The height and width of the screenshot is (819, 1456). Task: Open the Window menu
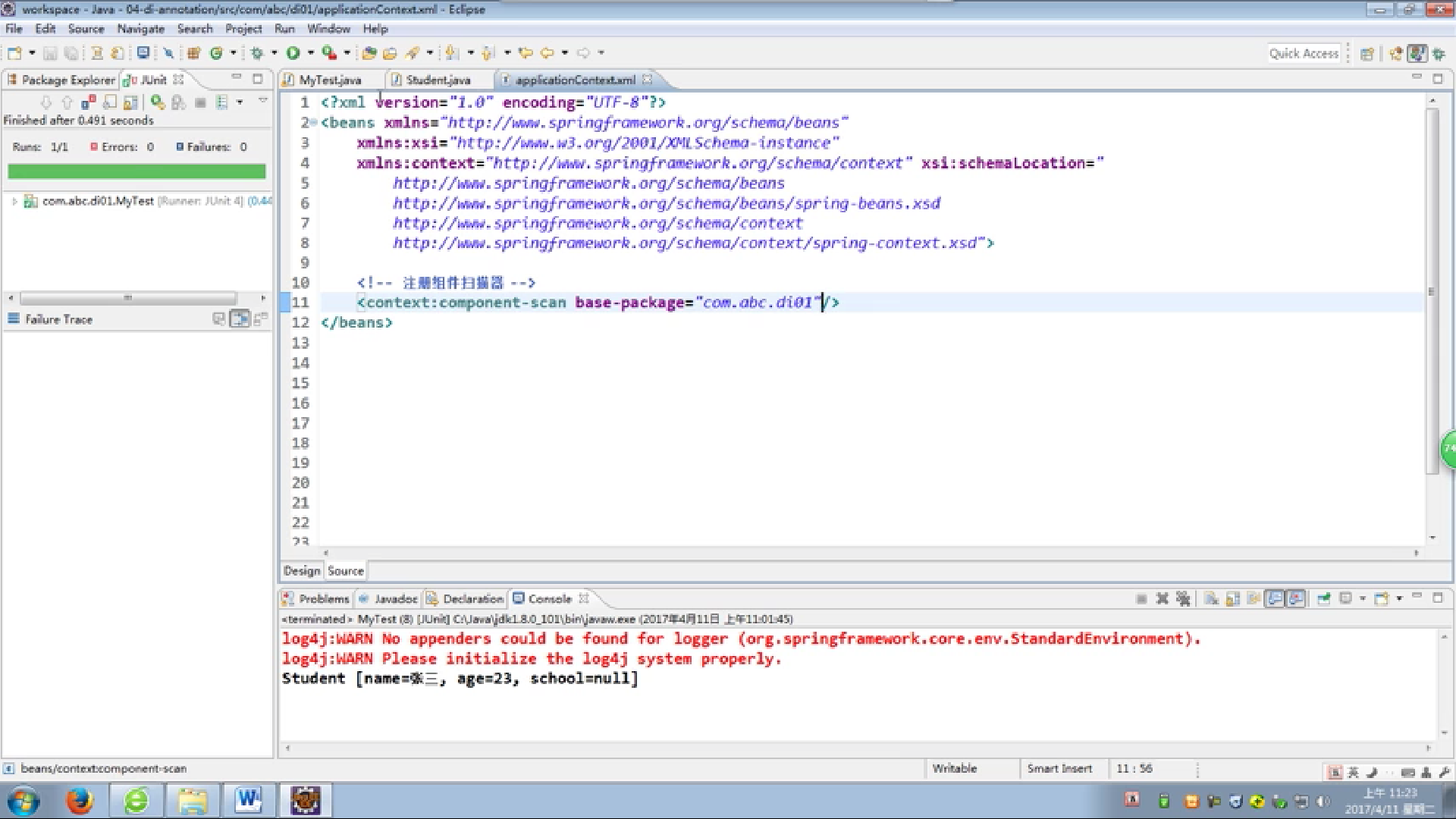click(328, 29)
